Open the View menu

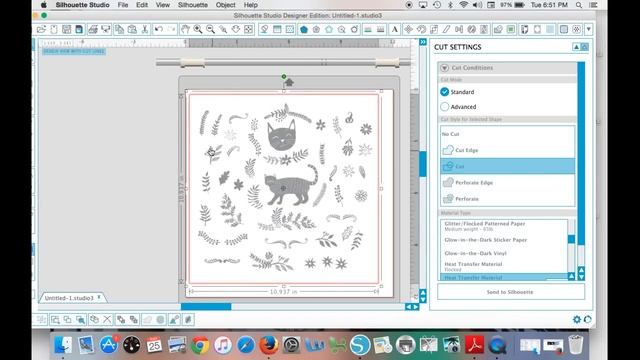[162, 5]
